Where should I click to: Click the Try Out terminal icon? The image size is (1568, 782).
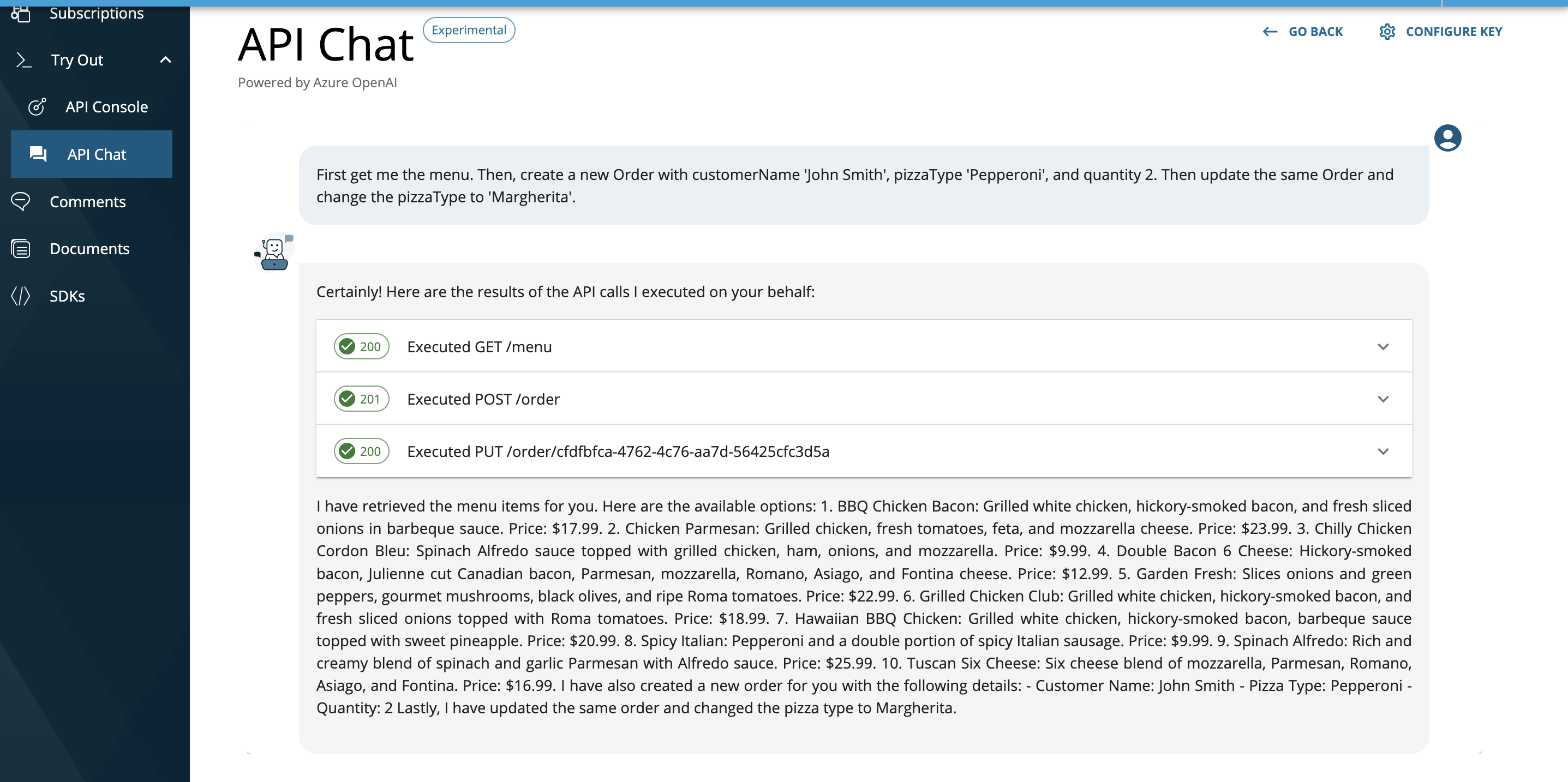coord(24,60)
